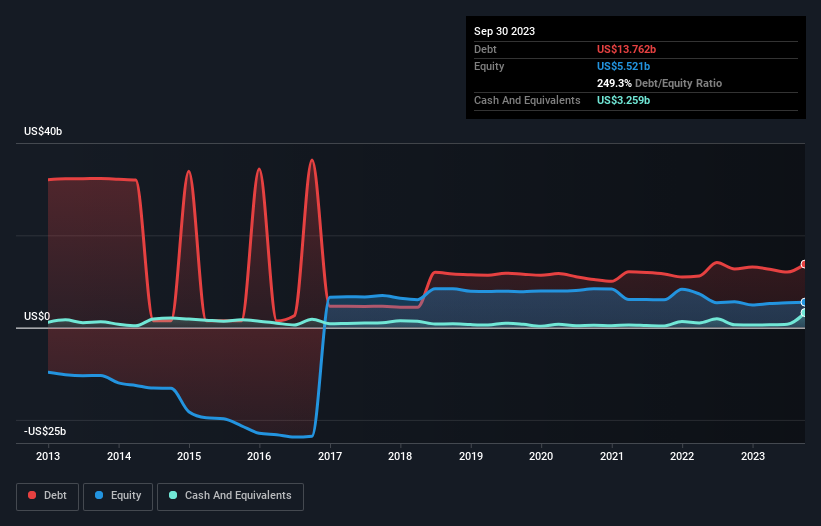Click the 2020 x-axis label
The width and height of the screenshot is (821, 526).
pyautogui.click(x=541, y=456)
